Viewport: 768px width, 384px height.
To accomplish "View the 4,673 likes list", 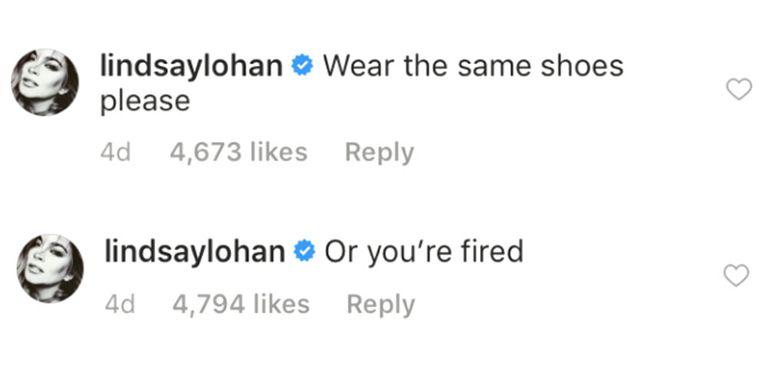I will point(239,152).
